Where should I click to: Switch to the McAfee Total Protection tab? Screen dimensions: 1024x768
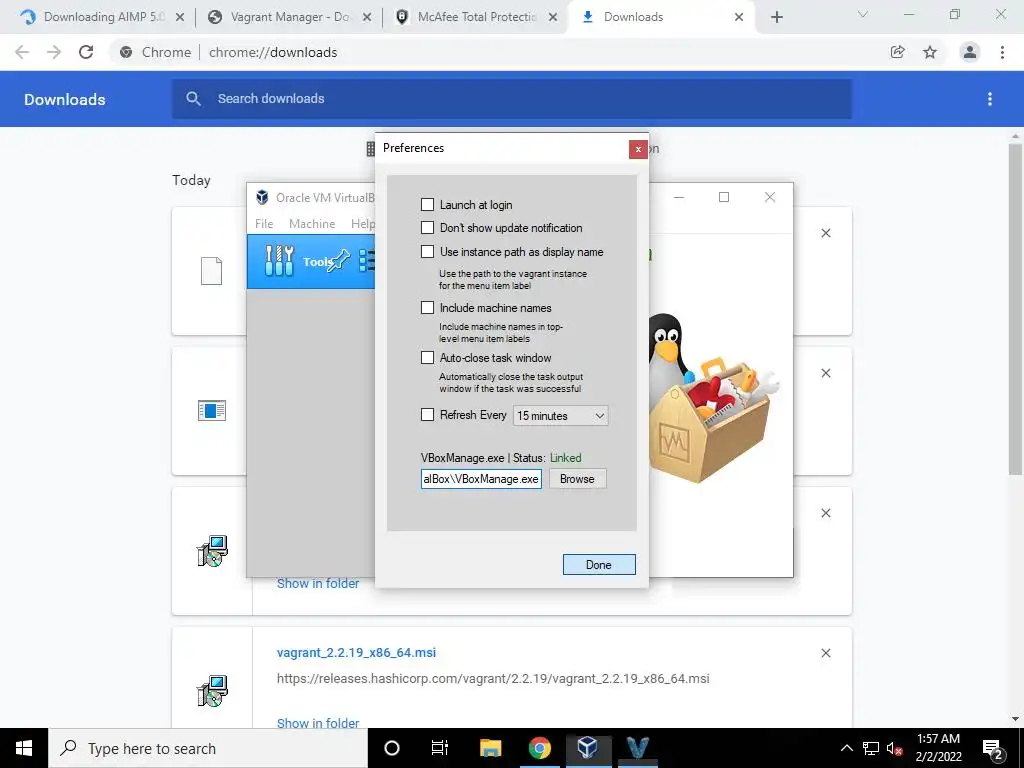coord(475,17)
